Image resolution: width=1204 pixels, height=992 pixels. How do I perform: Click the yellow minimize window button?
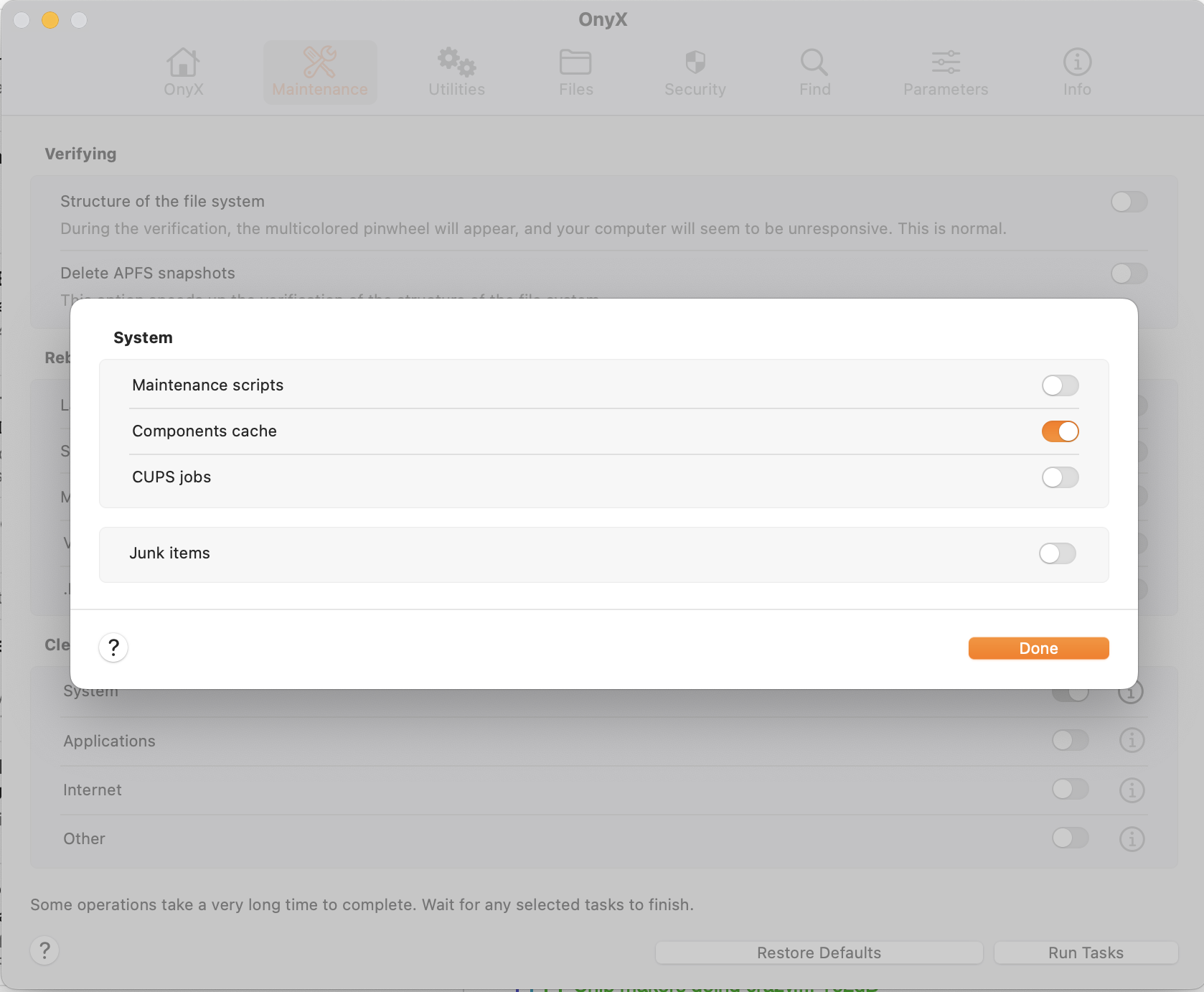tap(50, 20)
